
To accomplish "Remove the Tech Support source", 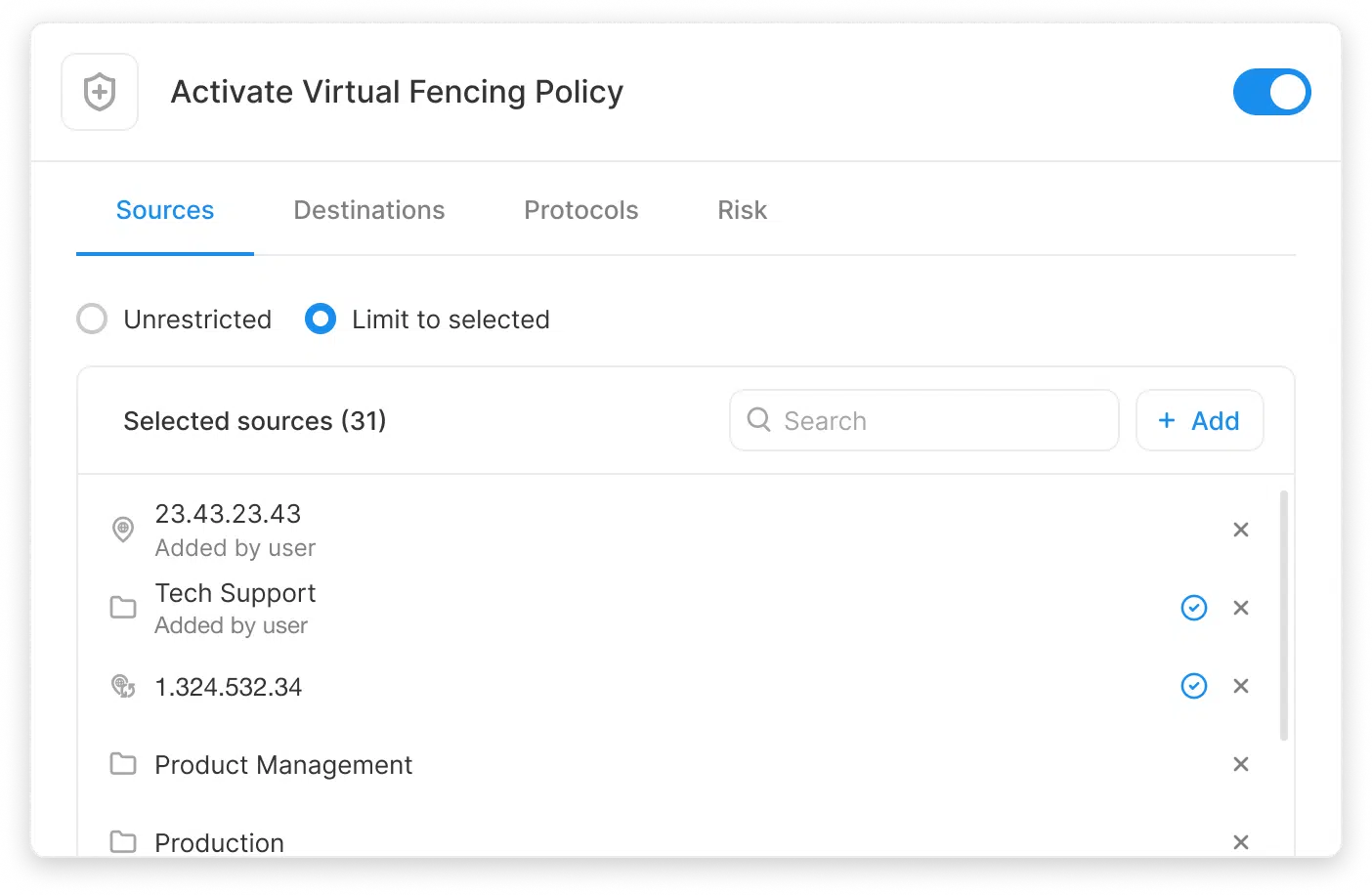I will click(x=1241, y=608).
